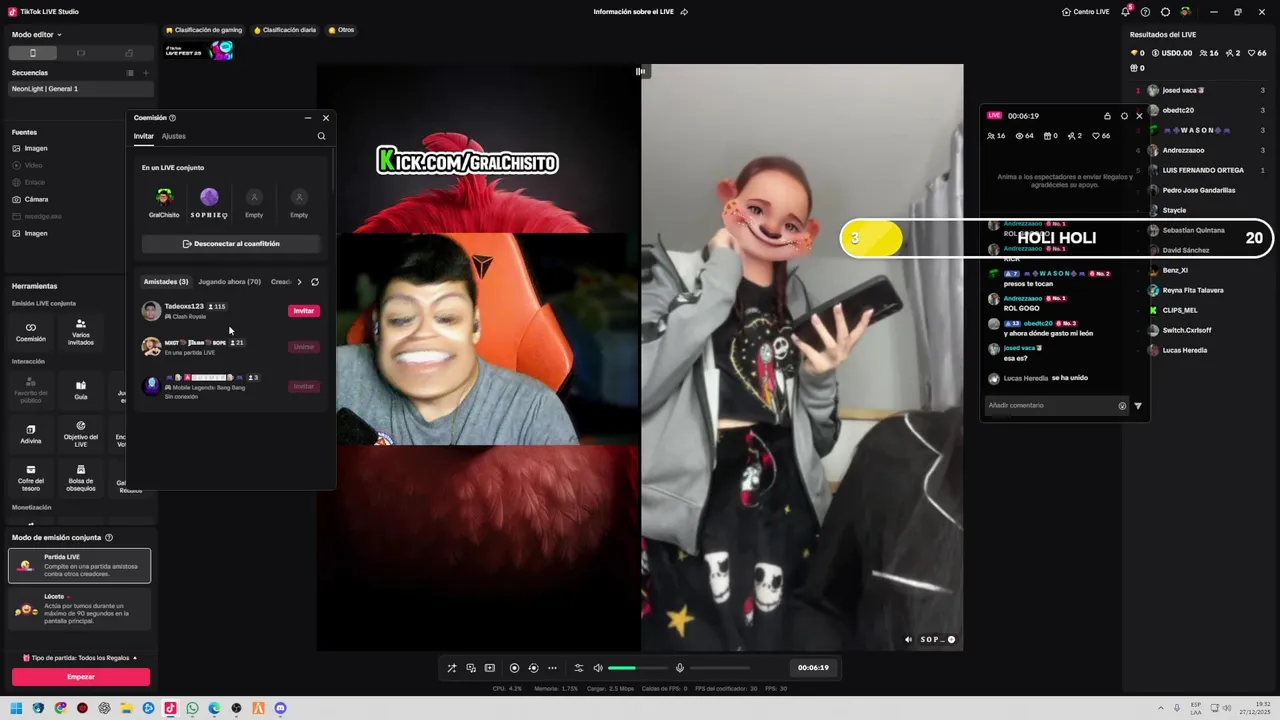Click the screen-and-audio capture toolbar icon
Screen dimensions: 1280x720
(471, 668)
